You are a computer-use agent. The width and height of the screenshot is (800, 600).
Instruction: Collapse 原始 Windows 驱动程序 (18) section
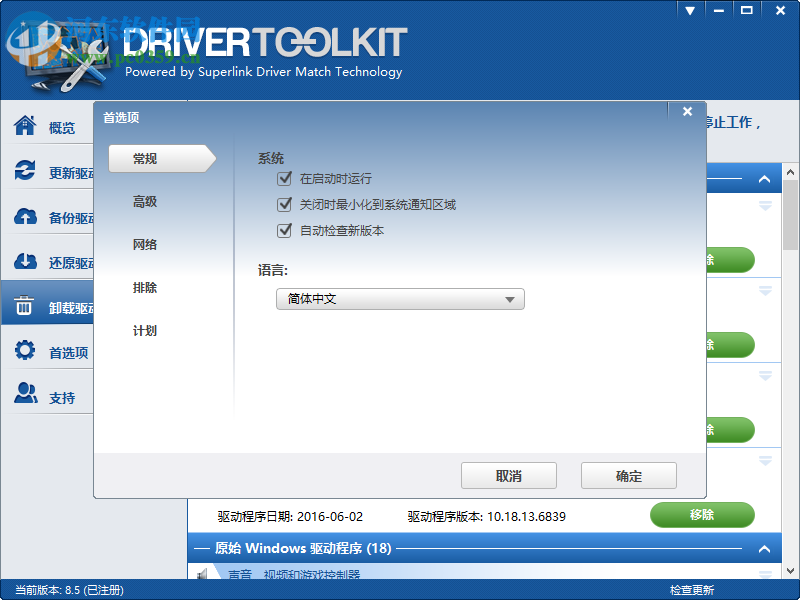coord(764,548)
